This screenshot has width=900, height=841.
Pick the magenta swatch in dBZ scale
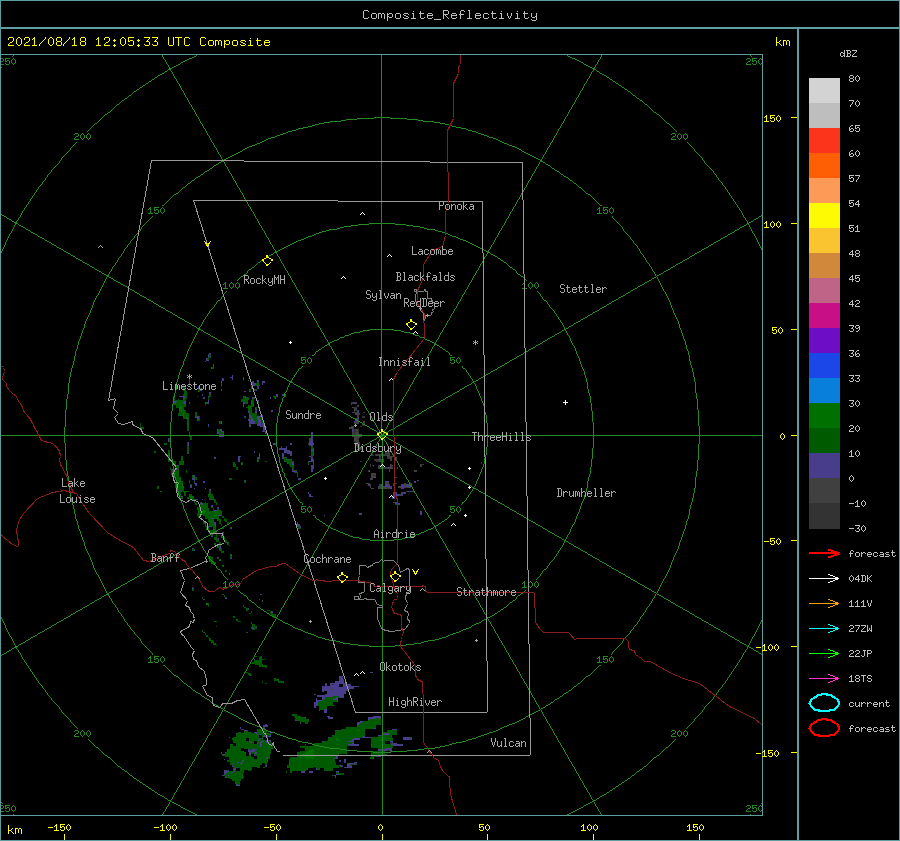(824, 315)
